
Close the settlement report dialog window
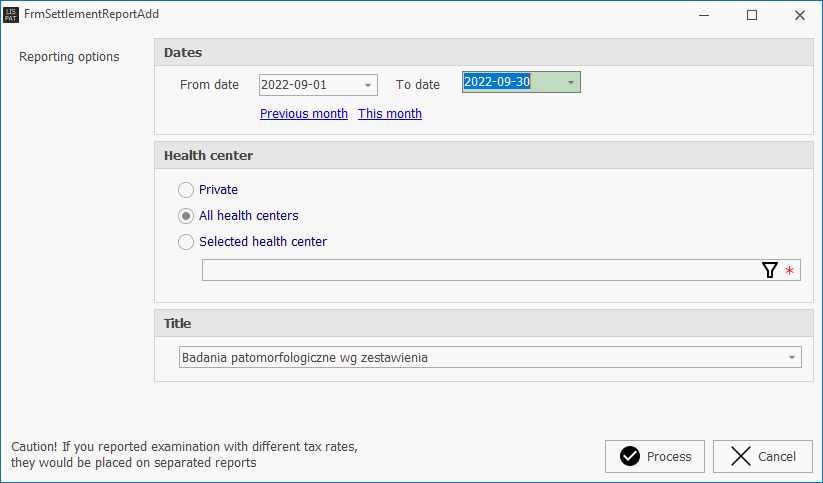click(799, 15)
